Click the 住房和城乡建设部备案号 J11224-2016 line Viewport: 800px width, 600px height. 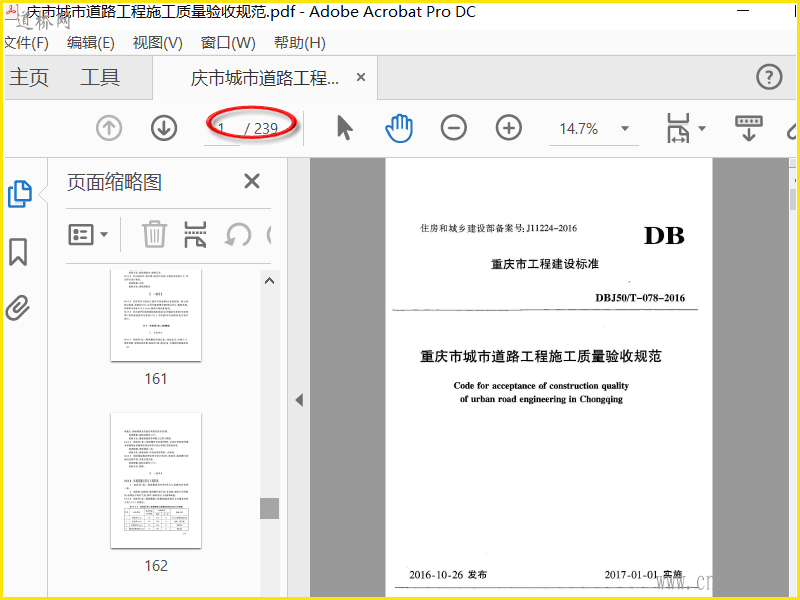tap(498, 228)
